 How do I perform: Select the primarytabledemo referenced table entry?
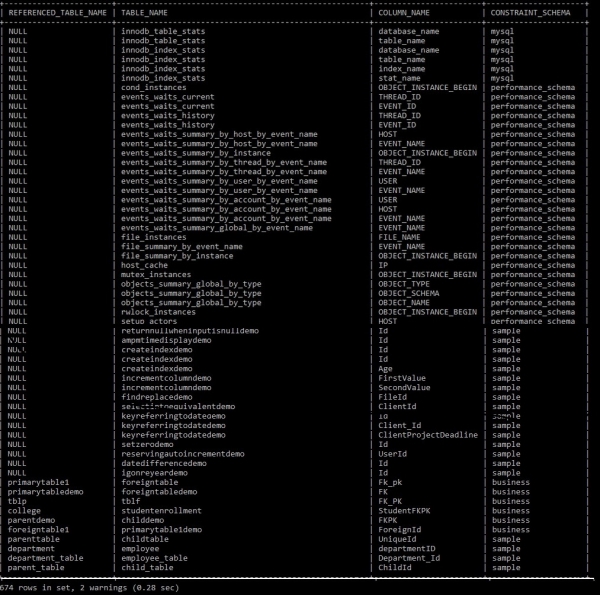pyautogui.click(x=45, y=492)
